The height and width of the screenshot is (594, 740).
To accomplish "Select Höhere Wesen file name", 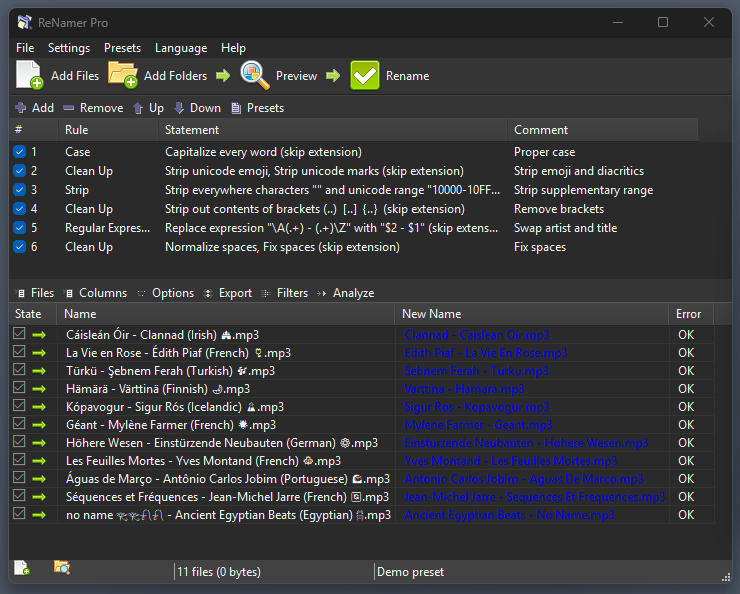I will (222, 443).
